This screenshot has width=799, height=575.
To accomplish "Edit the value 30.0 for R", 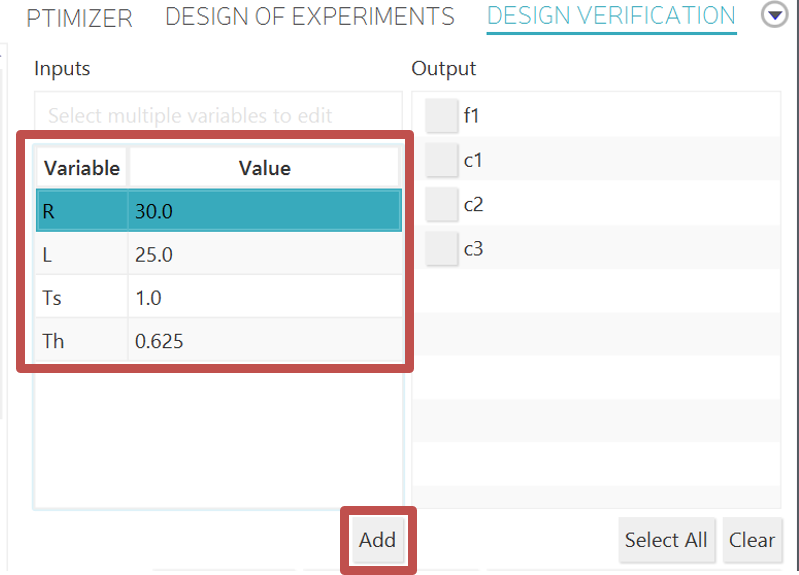I will coord(264,211).
